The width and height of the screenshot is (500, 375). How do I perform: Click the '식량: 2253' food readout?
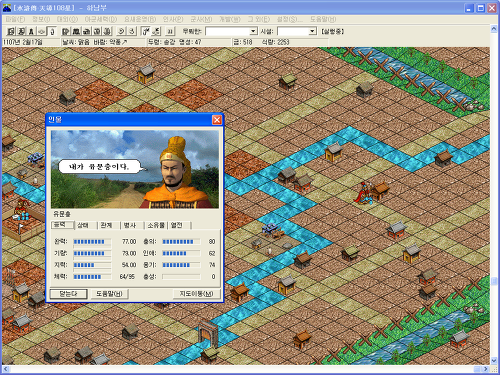275,42
